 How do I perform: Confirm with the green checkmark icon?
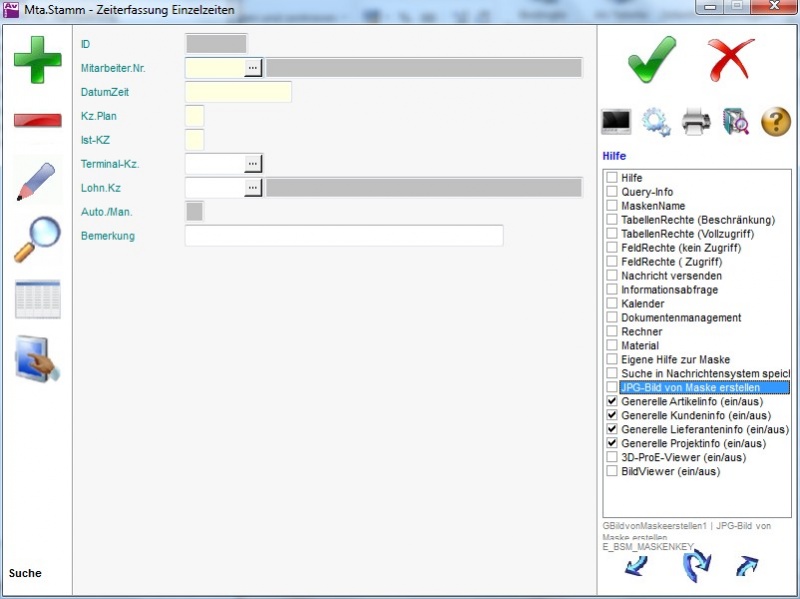point(652,60)
